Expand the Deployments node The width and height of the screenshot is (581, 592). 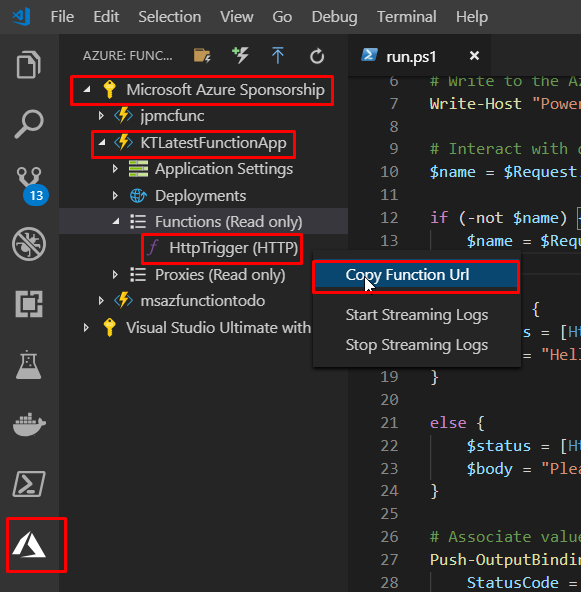[115, 196]
